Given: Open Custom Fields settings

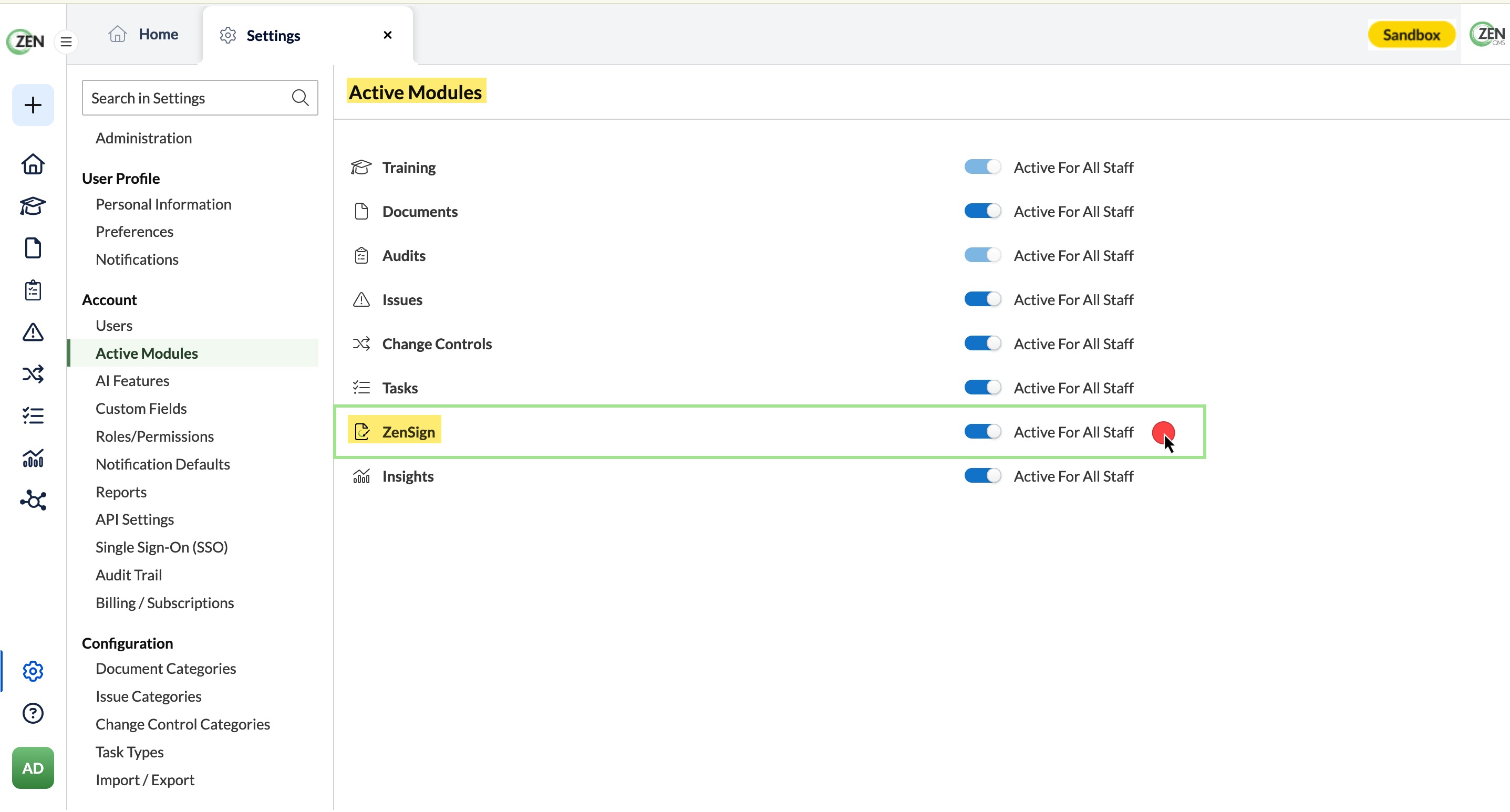Looking at the screenshot, I should (x=141, y=409).
